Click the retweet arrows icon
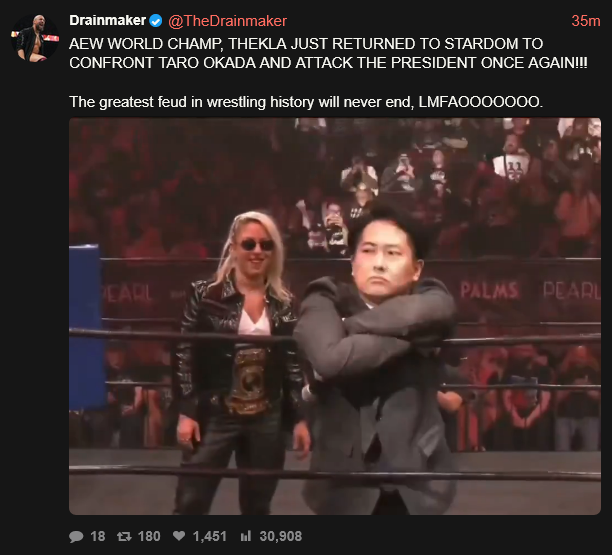Image resolution: width=612 pixels, height=555 pixels. coord(124,537)
